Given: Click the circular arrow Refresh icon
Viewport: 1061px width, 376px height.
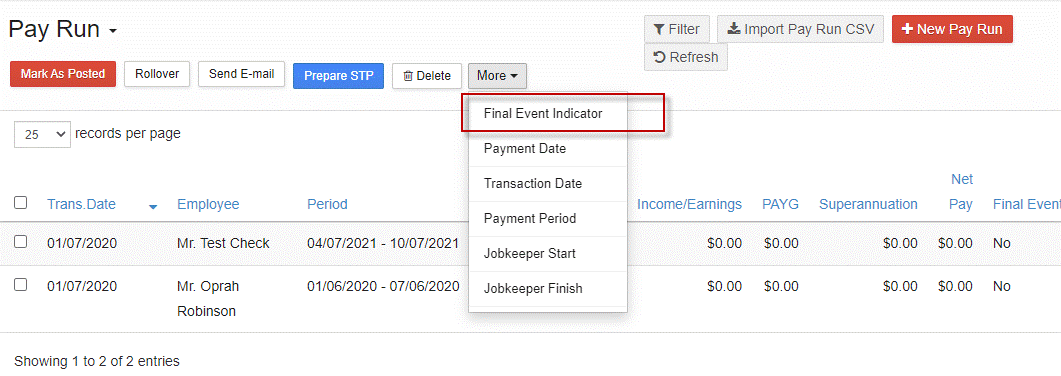Looking at the screenshot, I should 660,57.
